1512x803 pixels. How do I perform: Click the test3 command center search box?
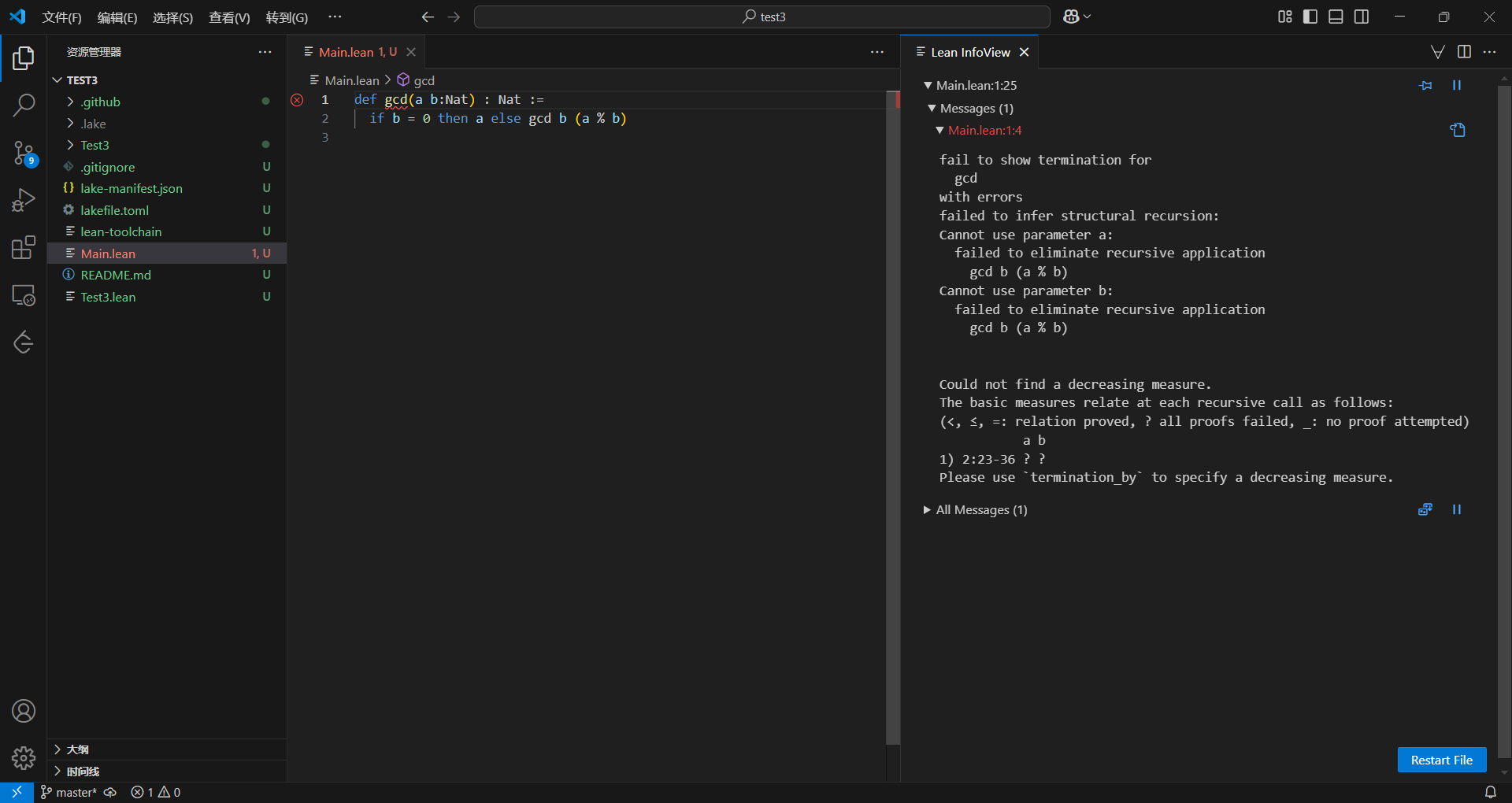(x=762, y=17)
